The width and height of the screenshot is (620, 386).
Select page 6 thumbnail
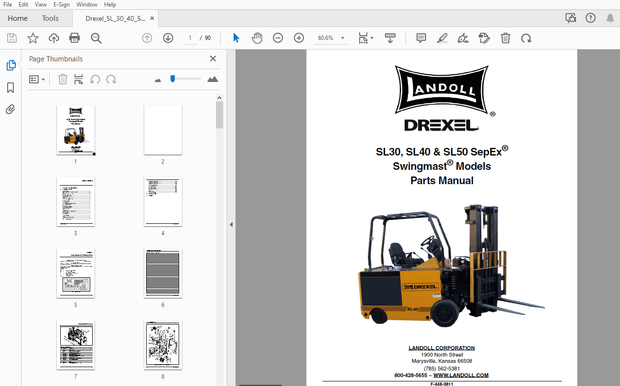[x=163, y=273]
